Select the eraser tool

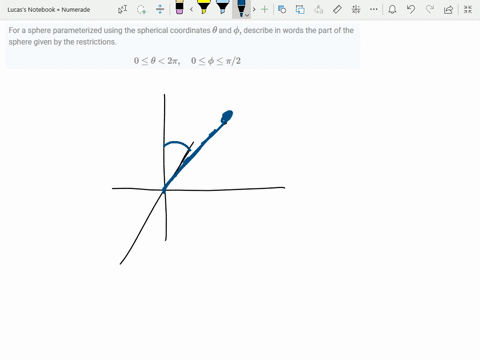[x=179, y=7]
